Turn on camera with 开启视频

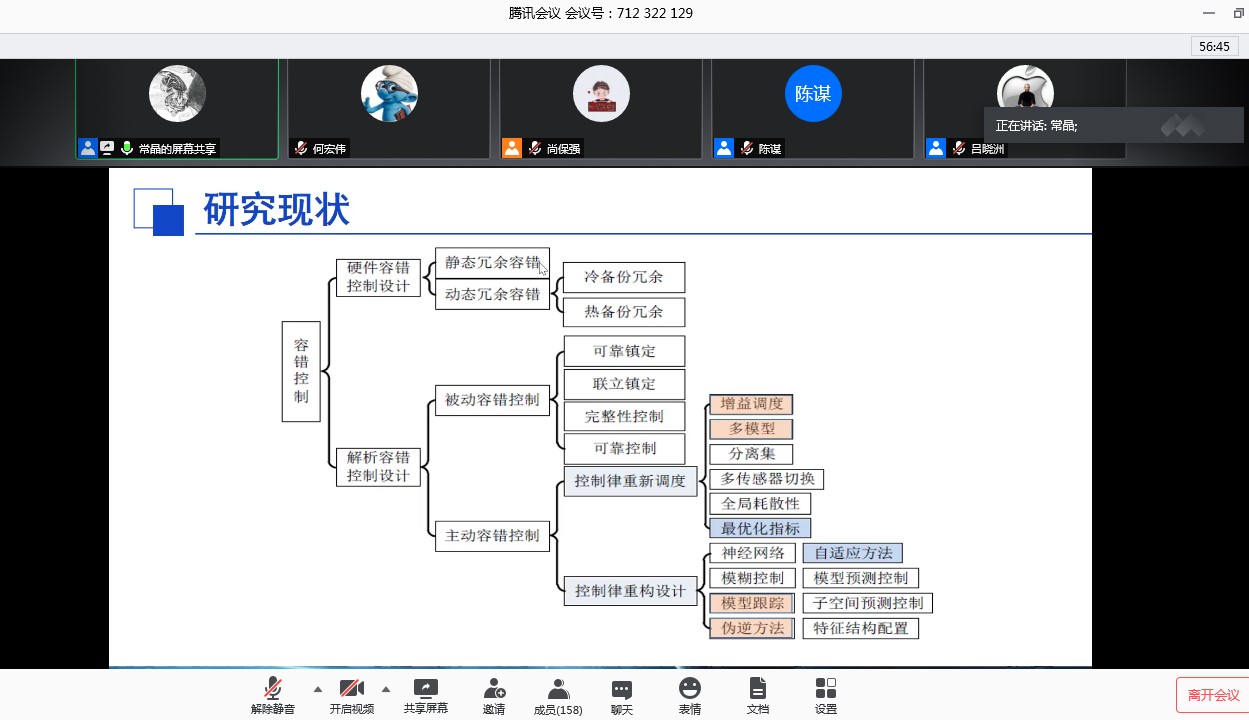(x=351, y=695)
